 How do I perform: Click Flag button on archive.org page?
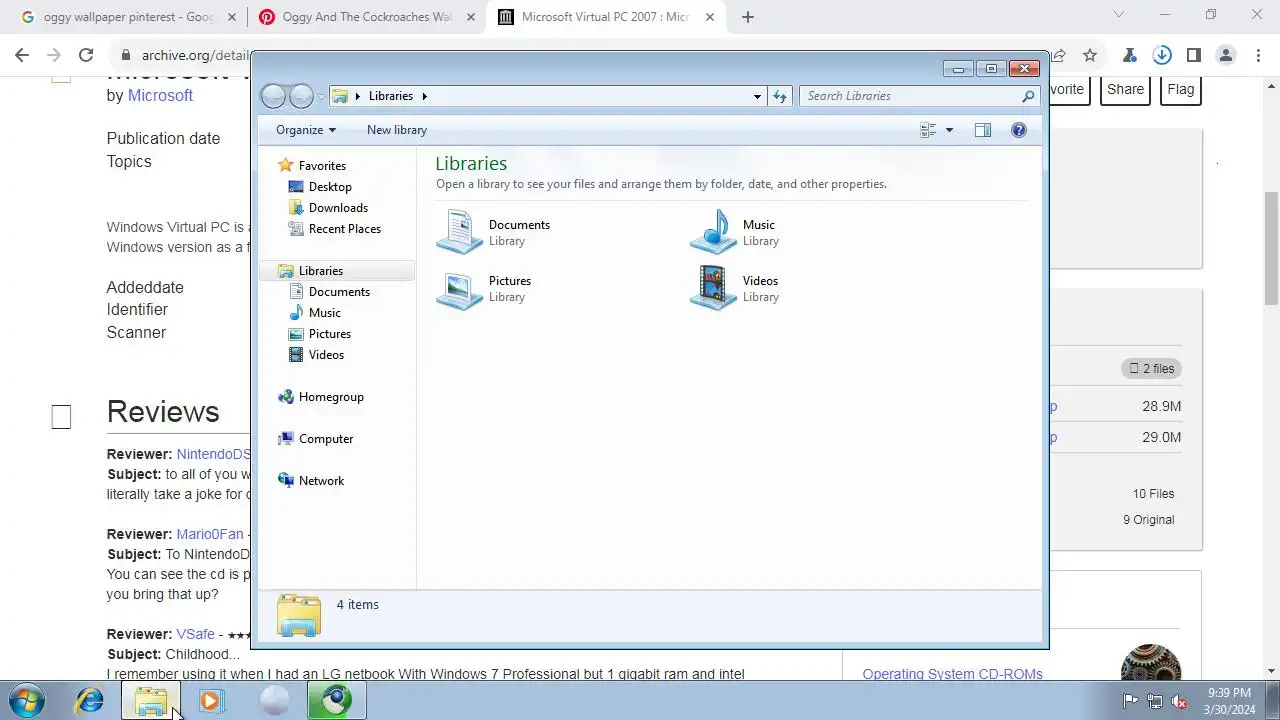1180,89
